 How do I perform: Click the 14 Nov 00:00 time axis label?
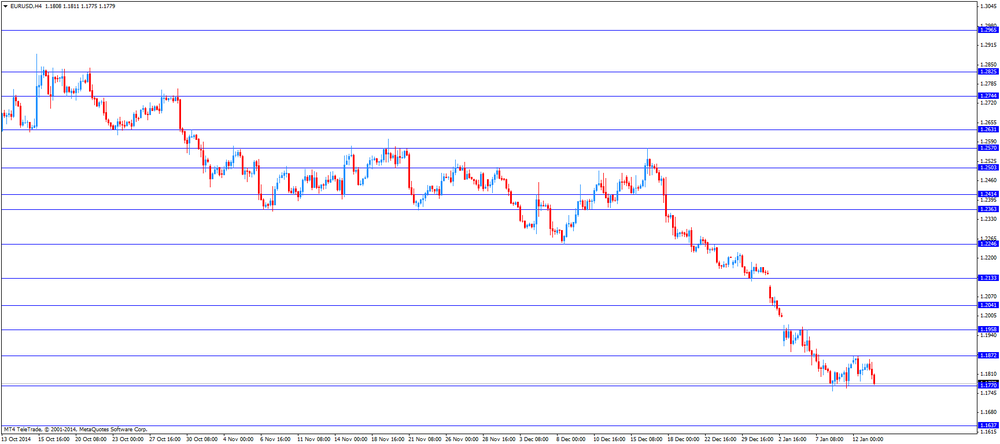[351, 440]
